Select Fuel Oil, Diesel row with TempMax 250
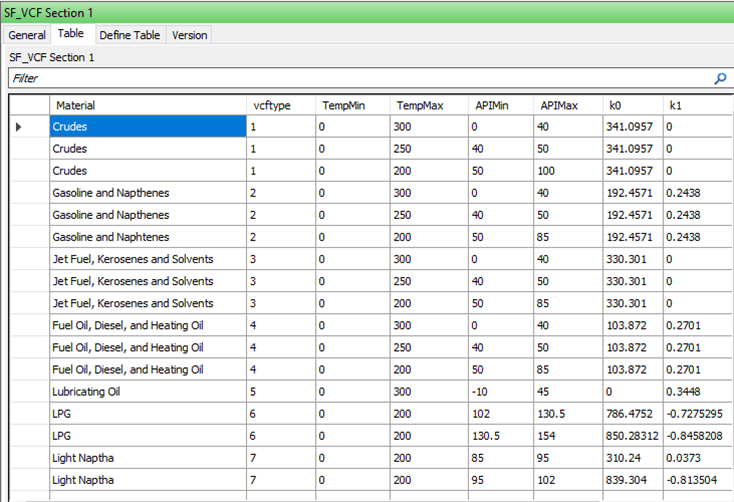 coord(148,347)
